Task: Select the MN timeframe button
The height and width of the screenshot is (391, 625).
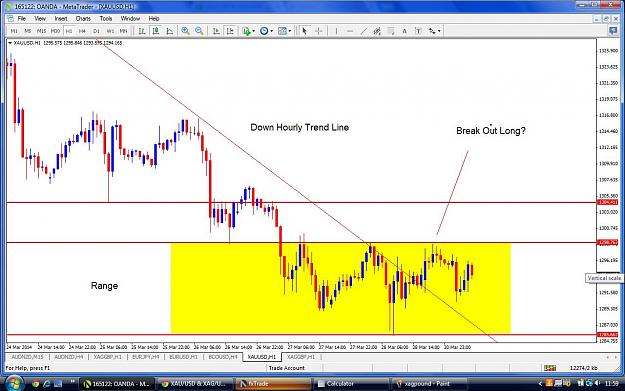Action: tap(124, 31)
